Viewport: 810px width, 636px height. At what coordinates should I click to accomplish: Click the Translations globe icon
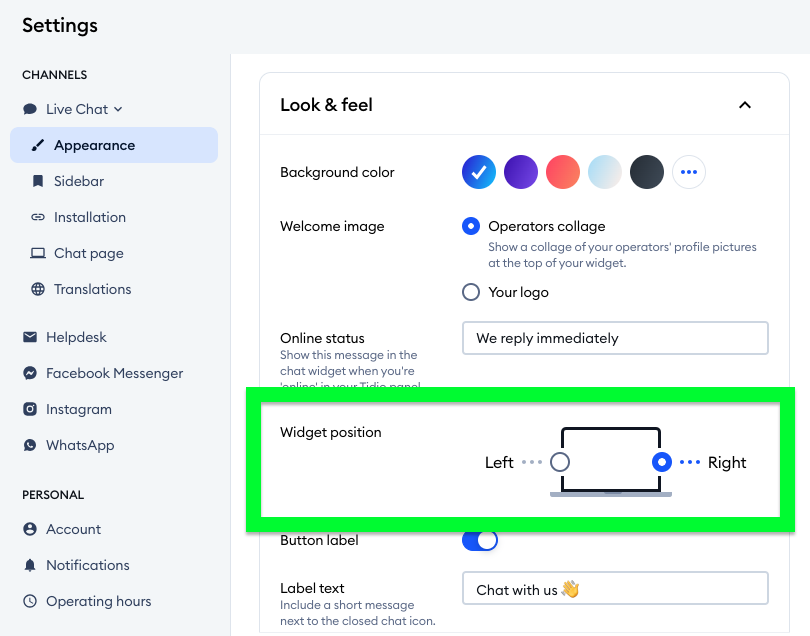click(38, 289)
